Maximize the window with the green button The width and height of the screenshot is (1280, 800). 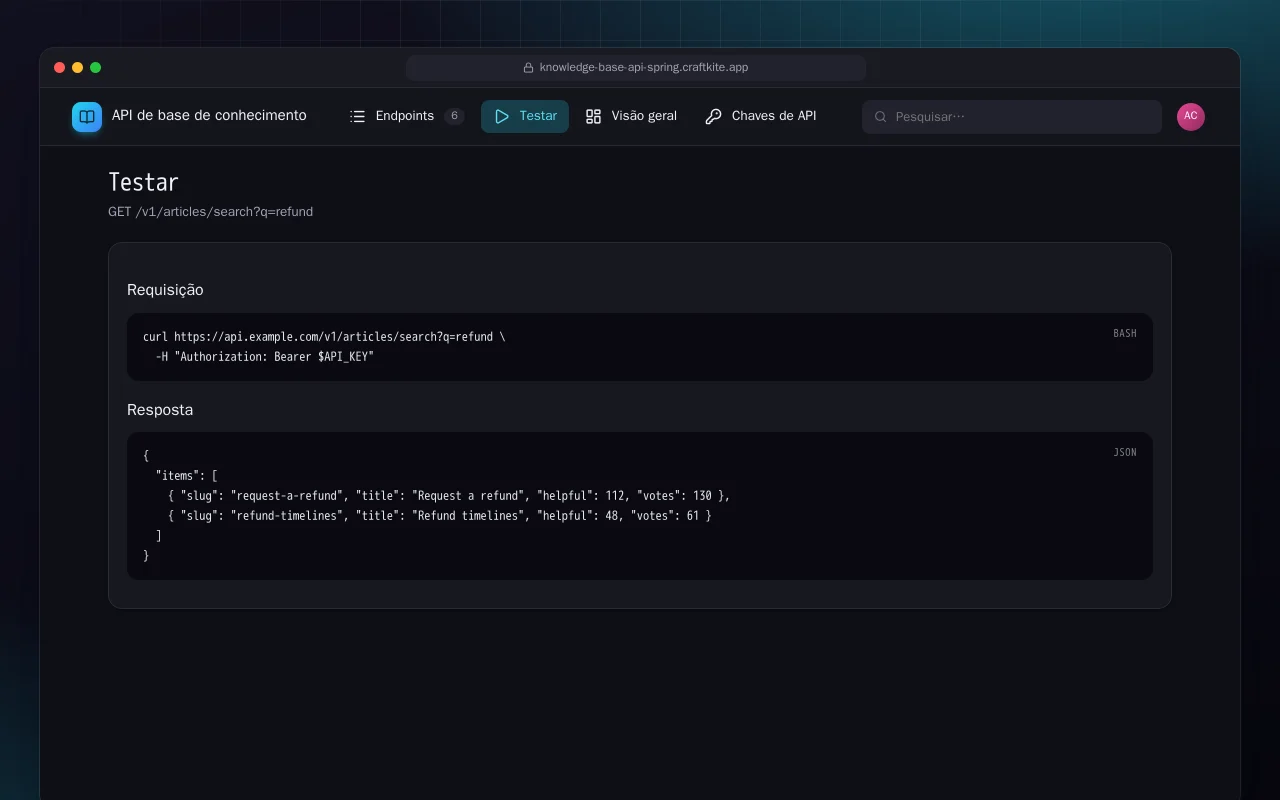tap(96, 68)
